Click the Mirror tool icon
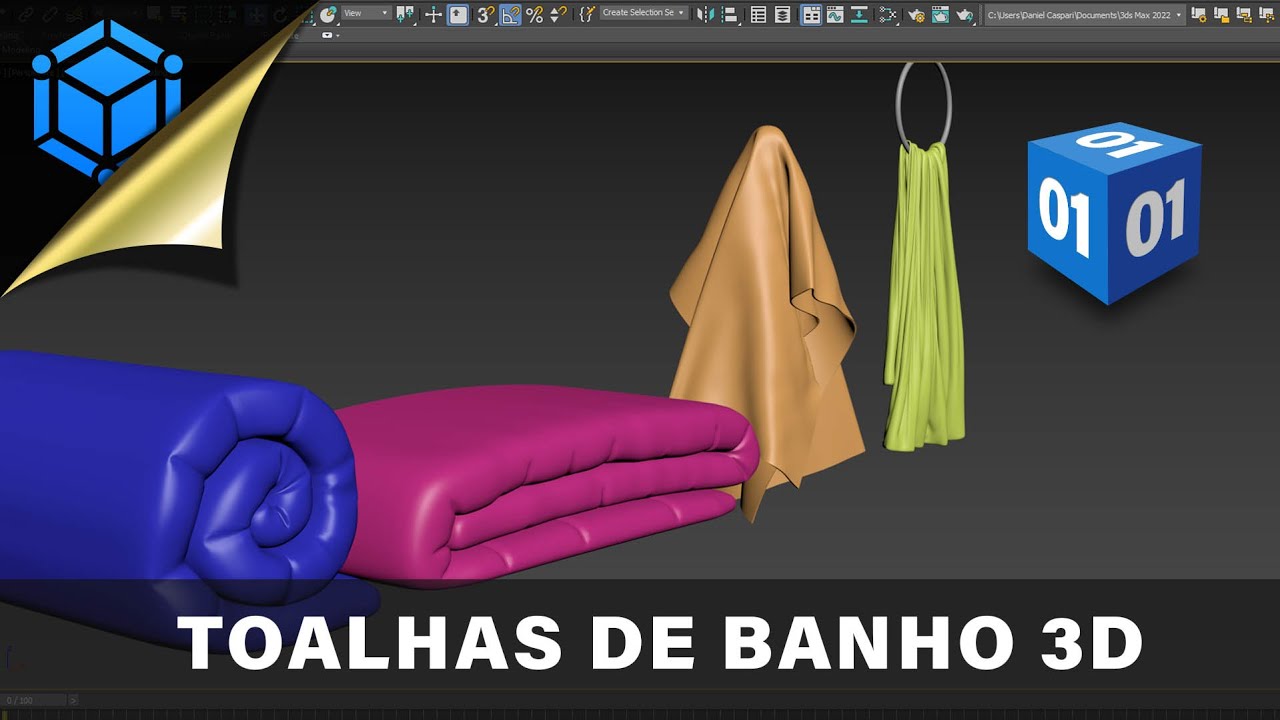This screenshot has width=1280, height=720. coord(706,14)
